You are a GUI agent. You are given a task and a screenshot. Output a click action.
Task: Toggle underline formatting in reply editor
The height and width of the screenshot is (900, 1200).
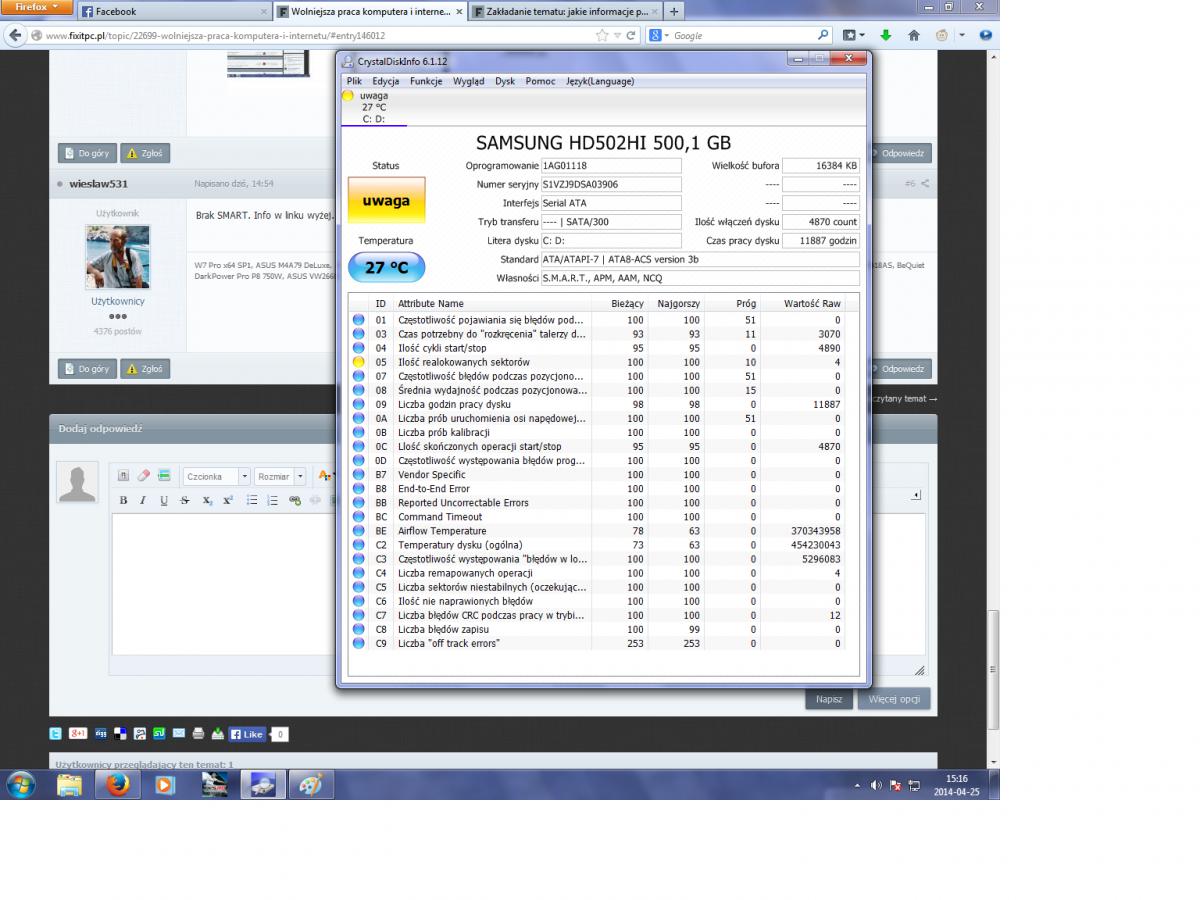tap(163, 500)
